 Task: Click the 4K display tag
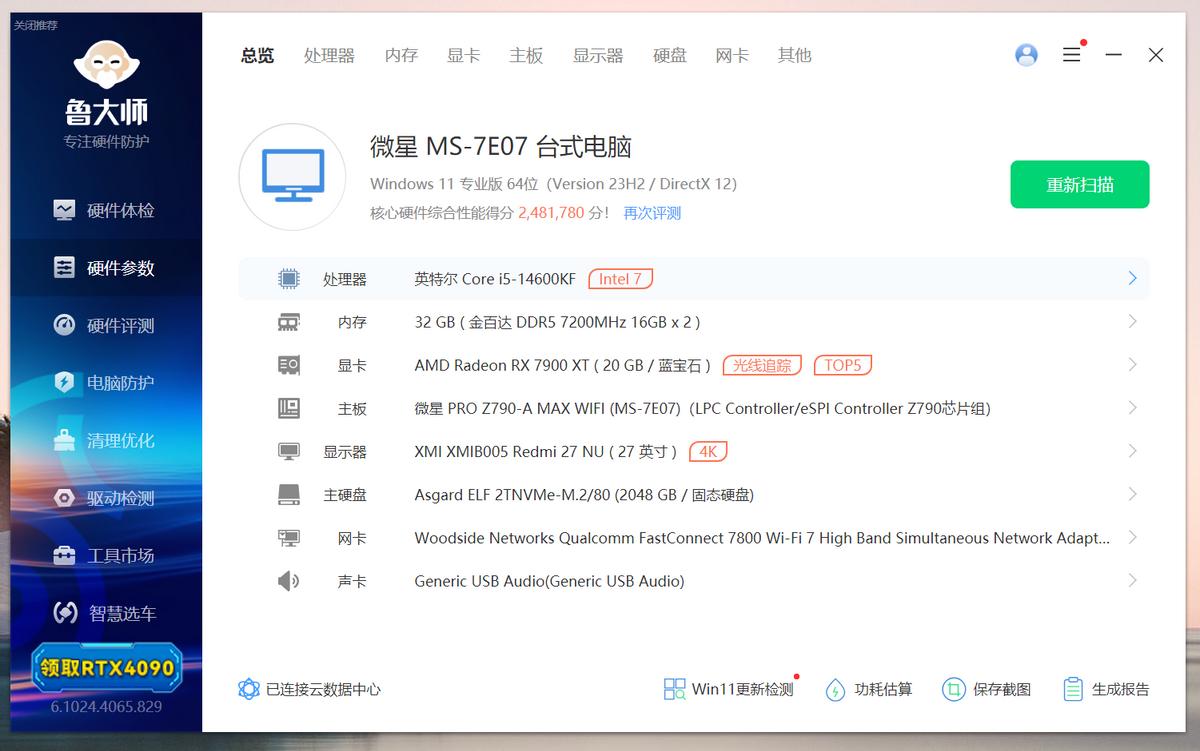[708, 451]
